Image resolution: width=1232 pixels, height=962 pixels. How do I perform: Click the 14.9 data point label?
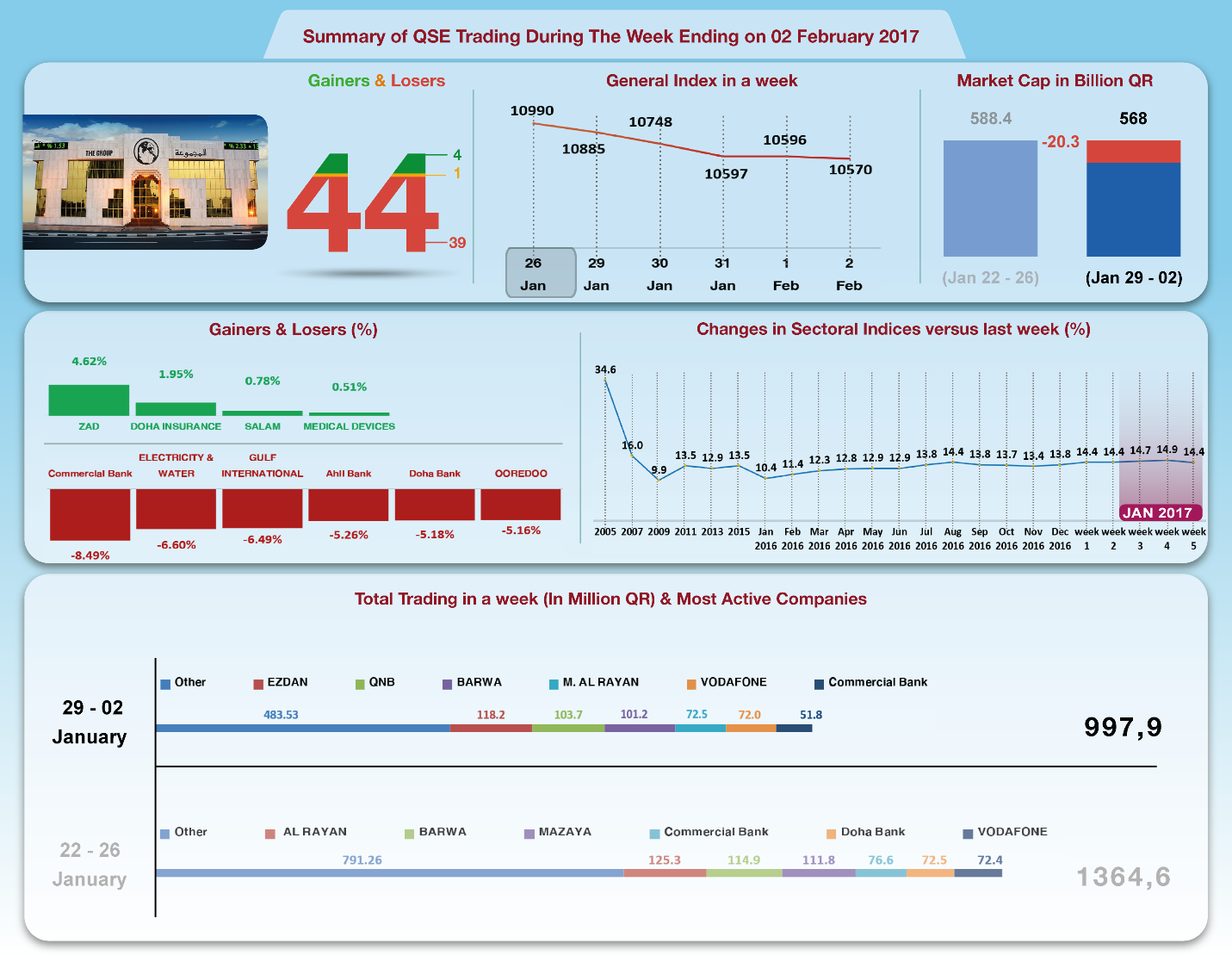[x=1167, y=450]
